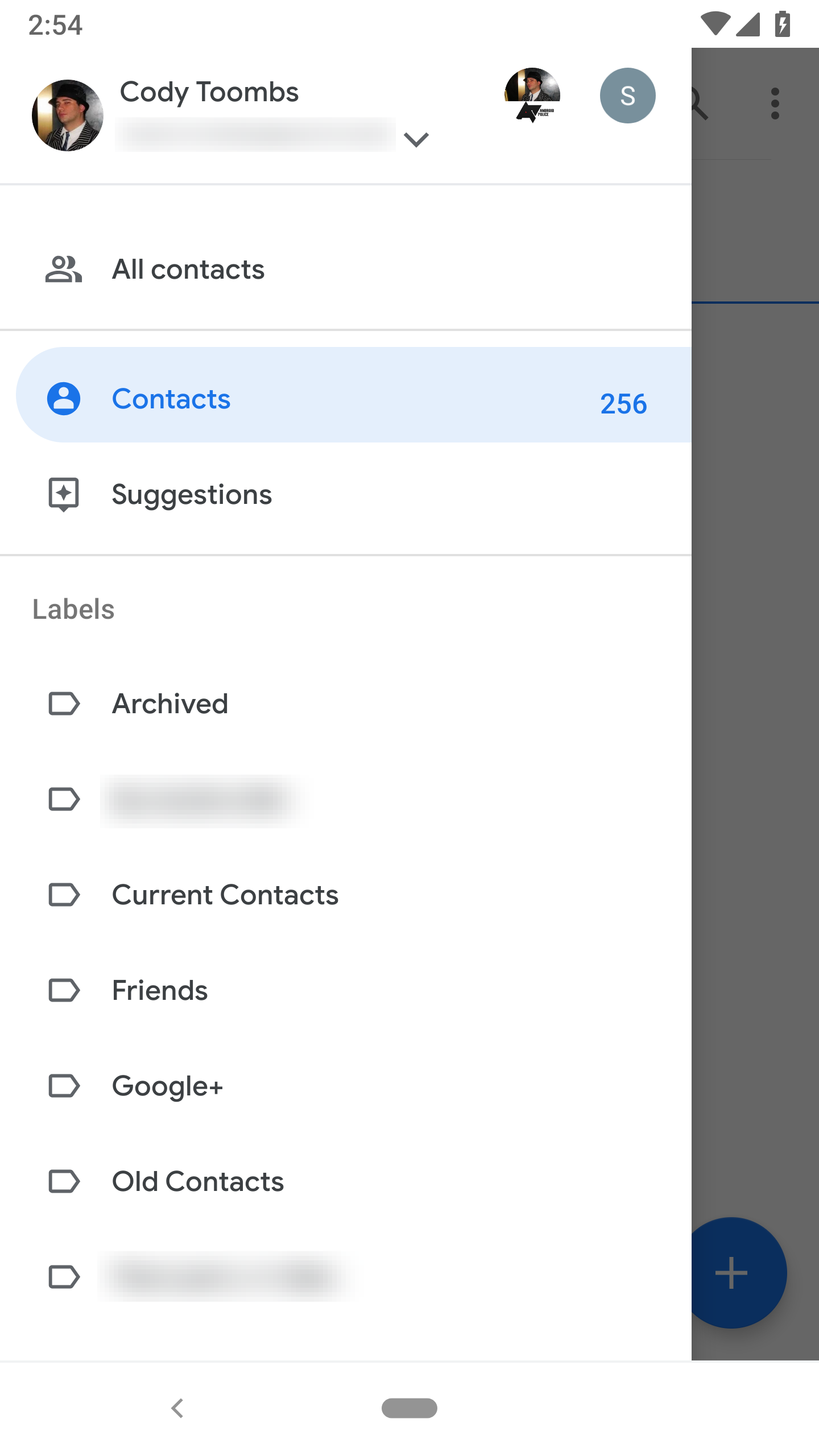819x1456 pixels.
Task: Tap the blurred email address dropdown area
Action: 253,134
